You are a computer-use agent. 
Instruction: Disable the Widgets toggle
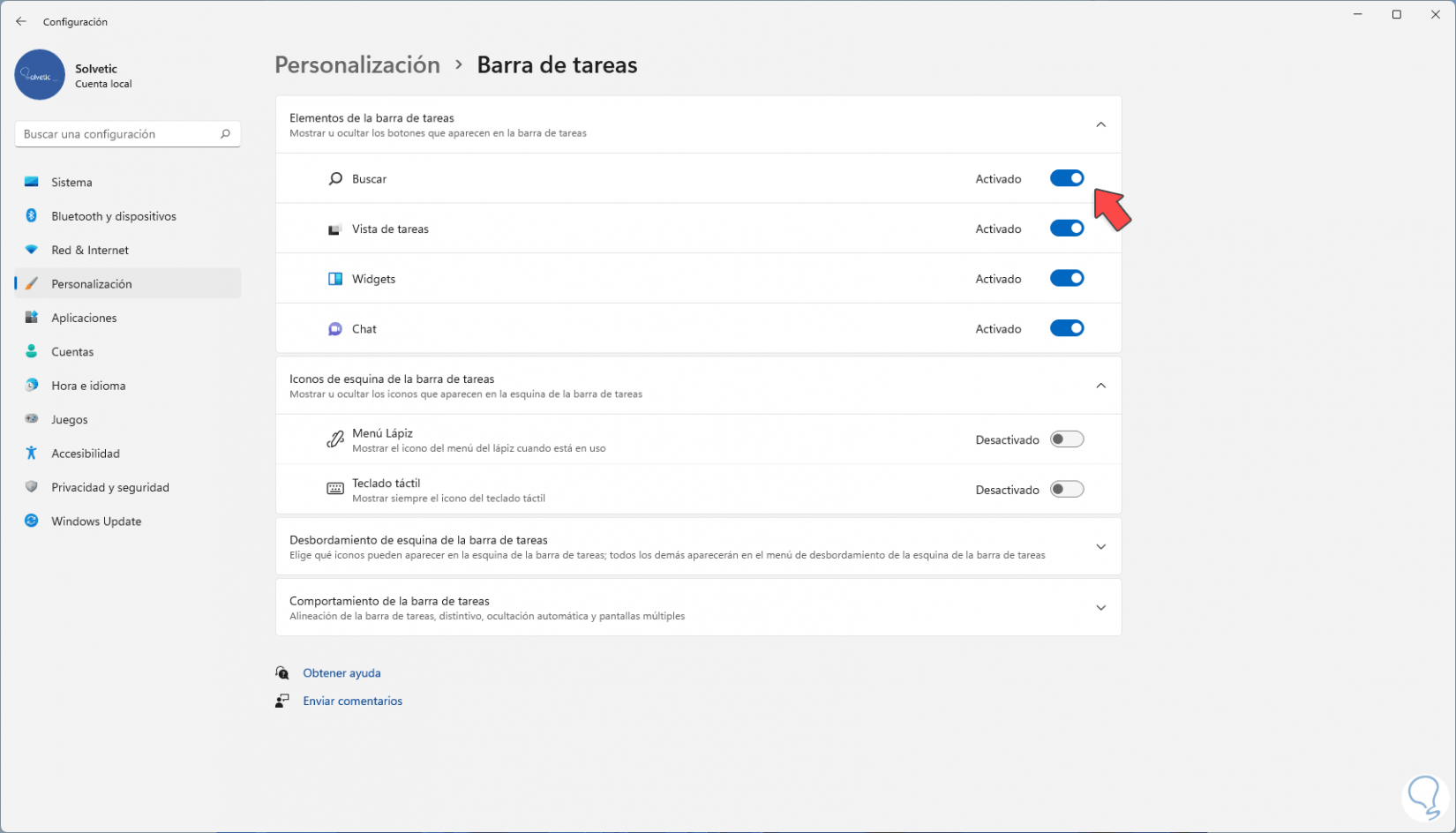(1066, 279)
